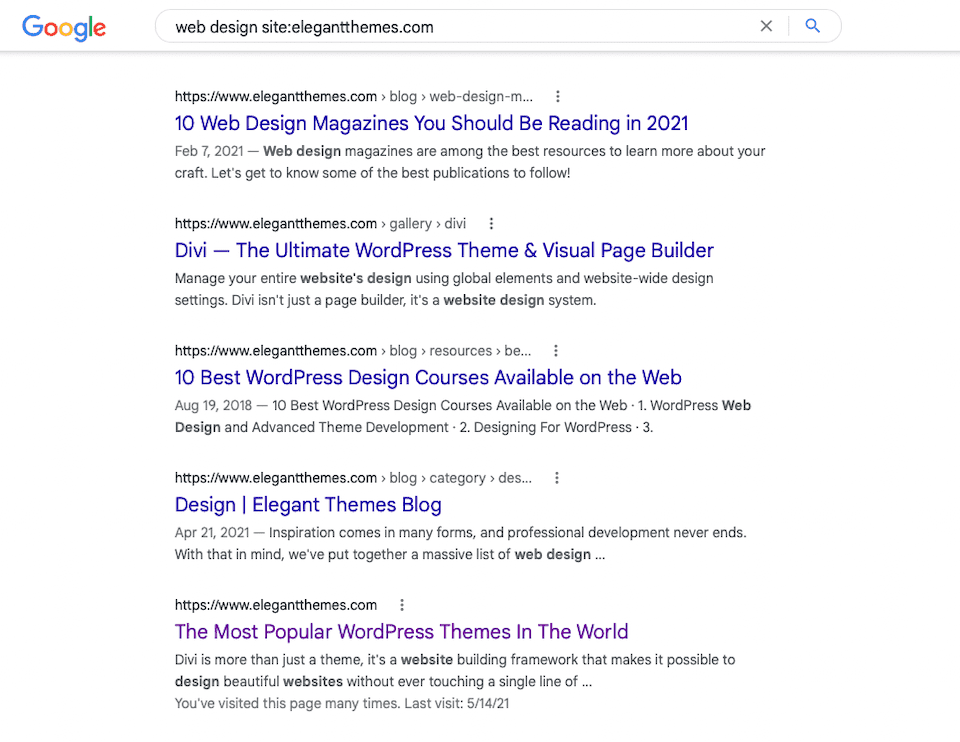Open the 10 Best WordPress Design Courses link
Image resolution: width=960 pixels, height=742 pixels.
click(428, 377)
